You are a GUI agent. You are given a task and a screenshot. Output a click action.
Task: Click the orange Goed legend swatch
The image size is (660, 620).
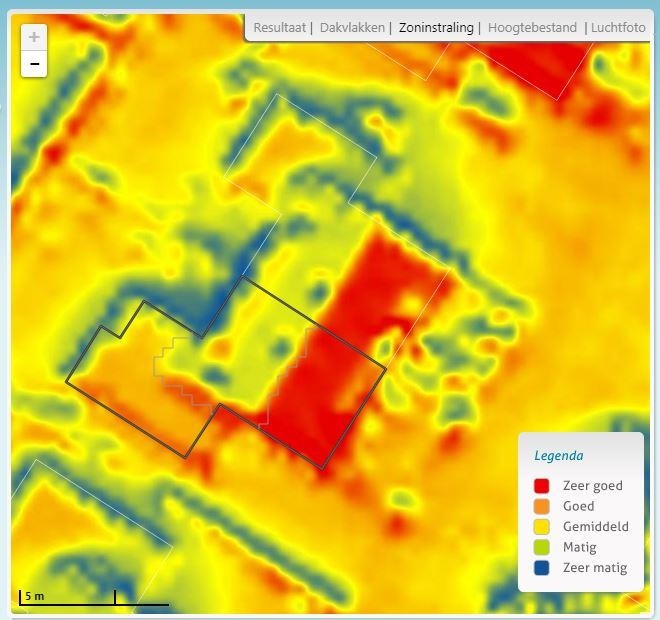click(542, 506)
